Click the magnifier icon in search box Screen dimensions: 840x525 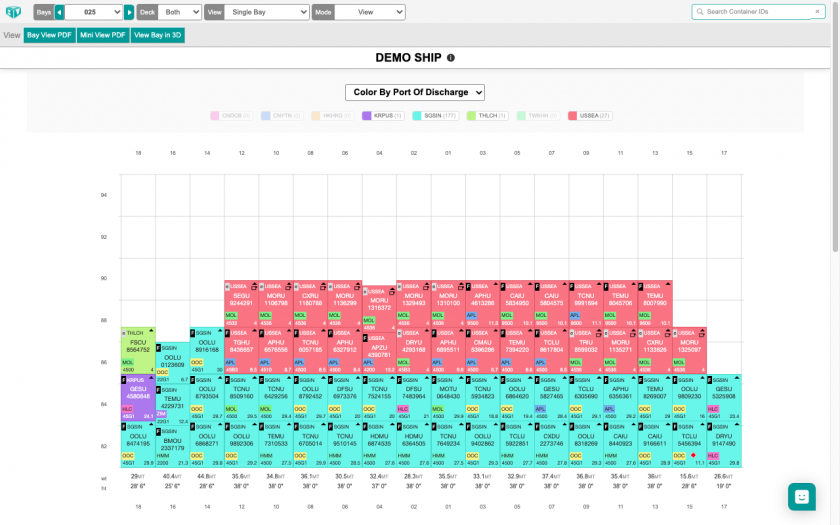click(699, 12)
